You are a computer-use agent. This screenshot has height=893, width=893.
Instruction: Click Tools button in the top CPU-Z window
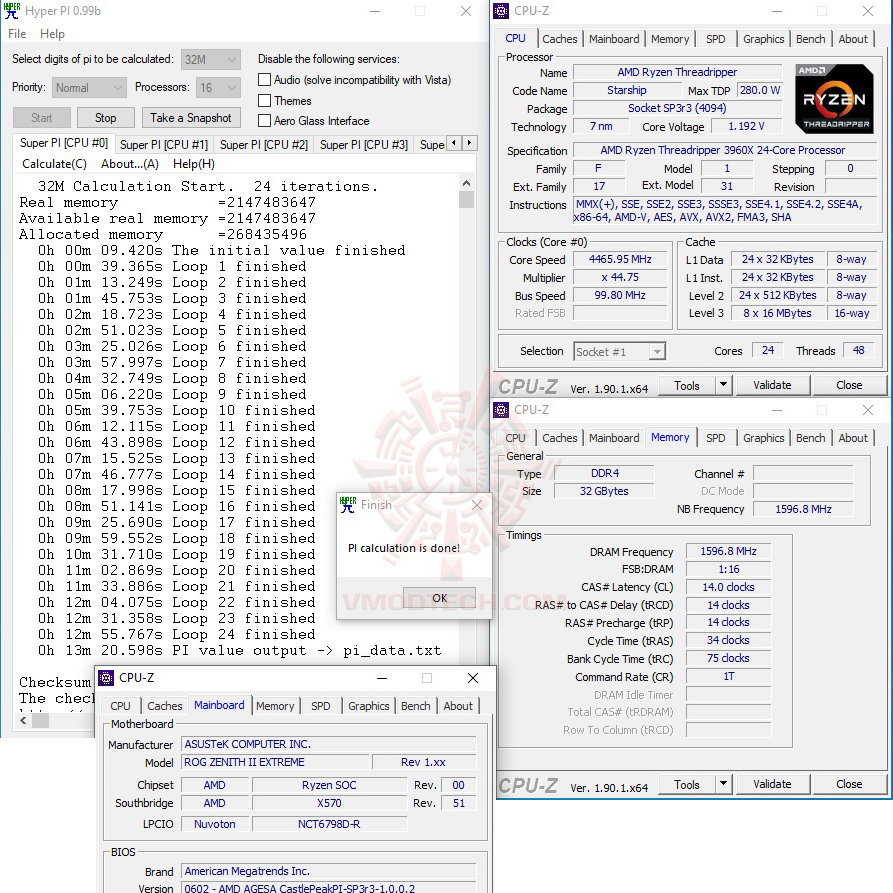(687, 386)
